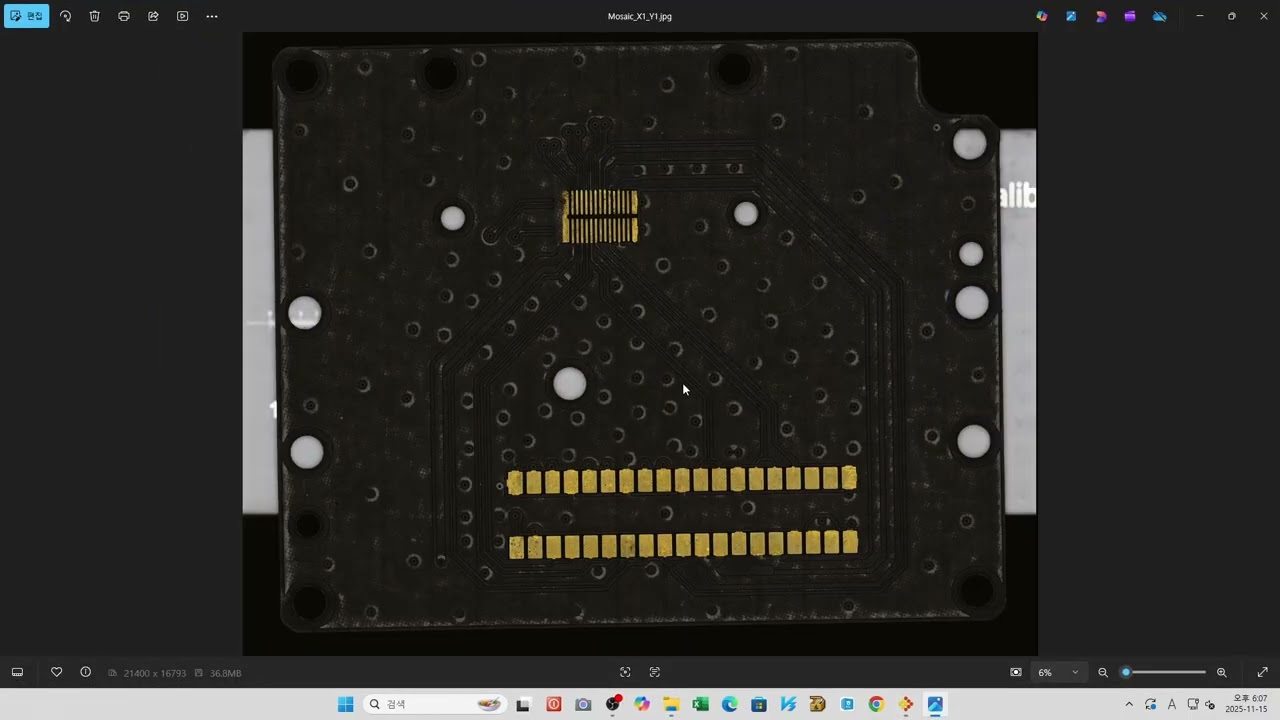Open the red-yellow diamond app in taskbar
The image size is (1280, 720).
(x=906, y=704)
